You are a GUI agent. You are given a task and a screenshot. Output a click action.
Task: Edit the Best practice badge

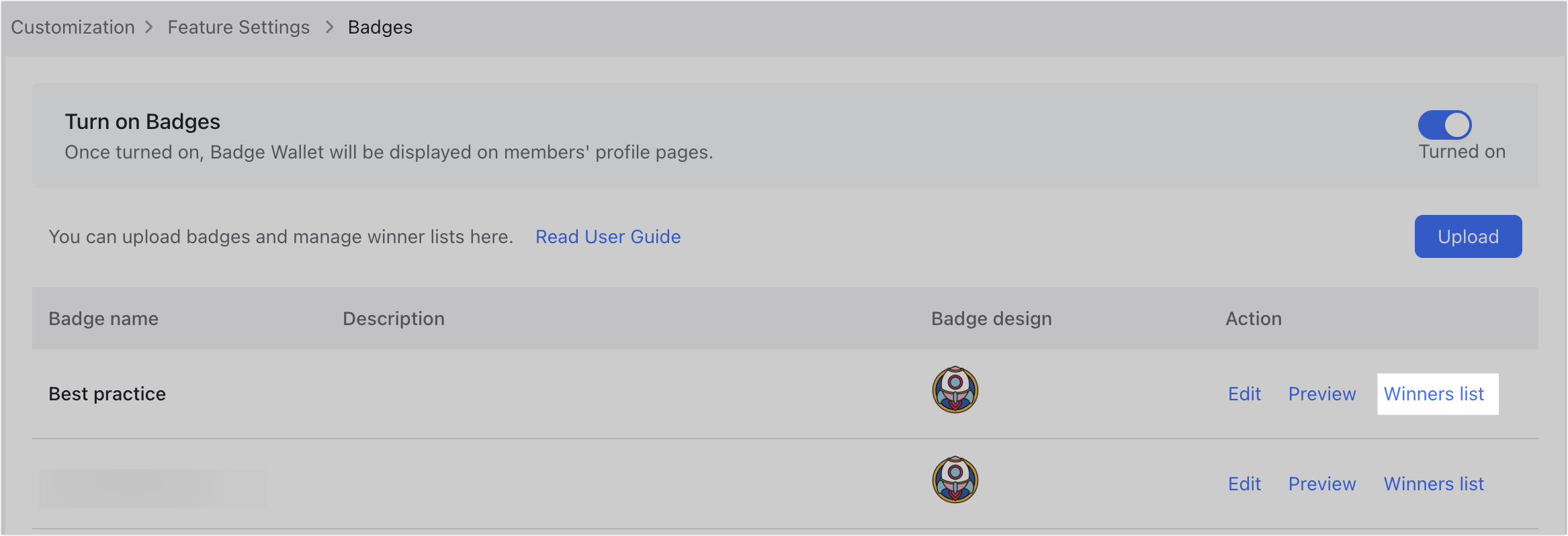(1244, 394)
